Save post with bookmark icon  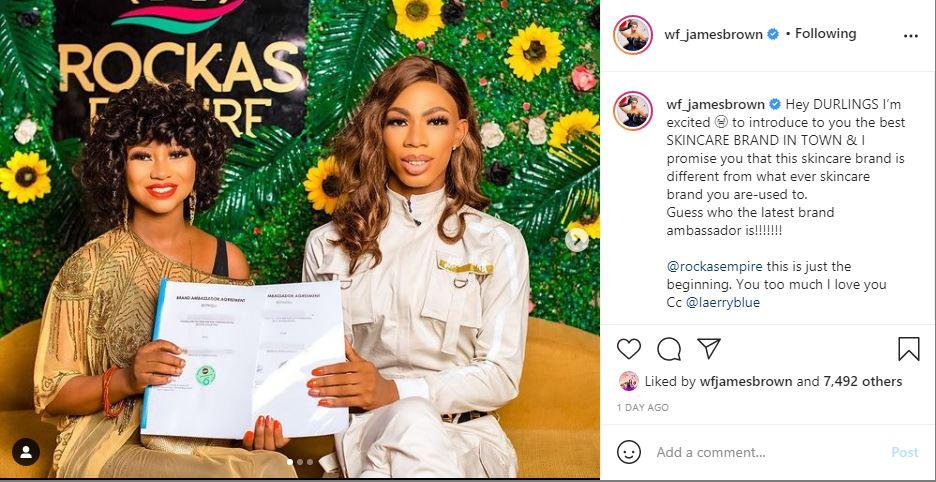909,349
